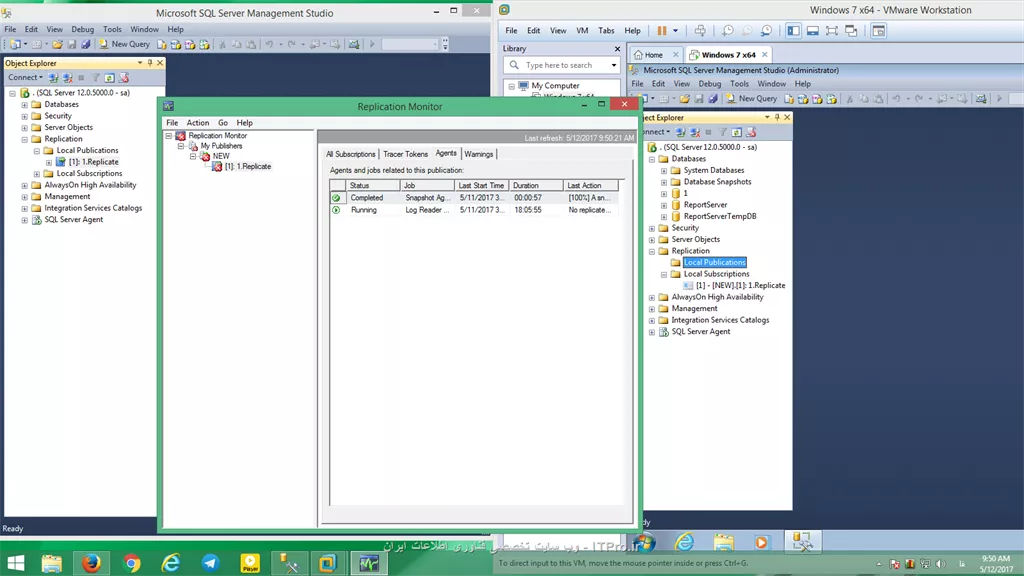Viewport: 1024px width, 576px height.
Task: Click VMware Manage Snapshots icon
Action: (767, 31)
